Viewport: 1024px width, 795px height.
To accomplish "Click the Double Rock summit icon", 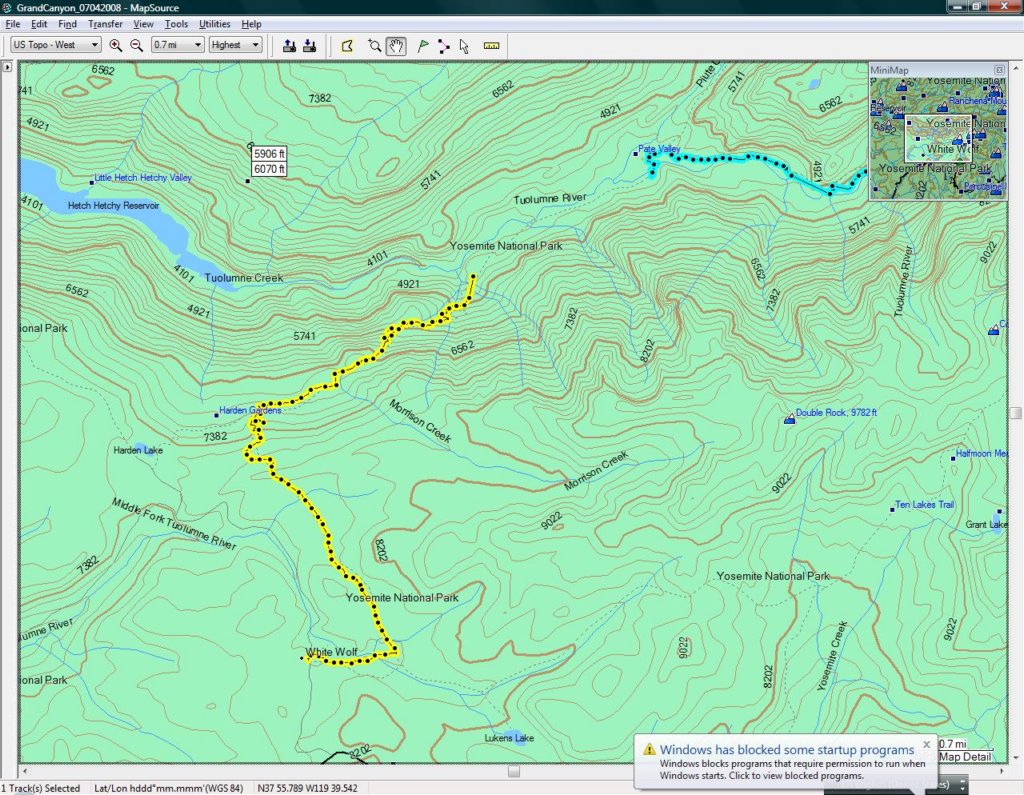I will tap(790, 418).
